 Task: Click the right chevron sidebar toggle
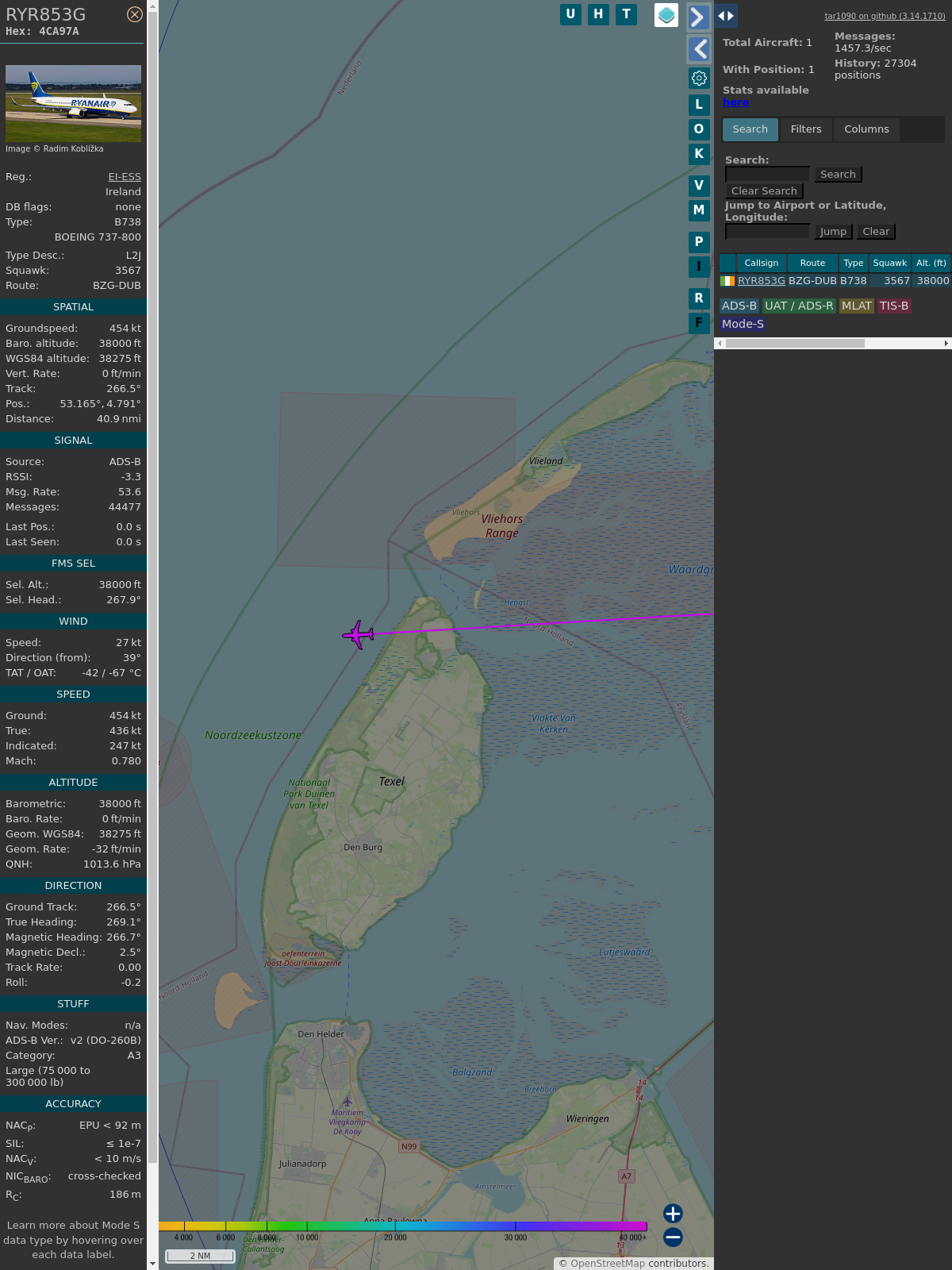(698, 17)
